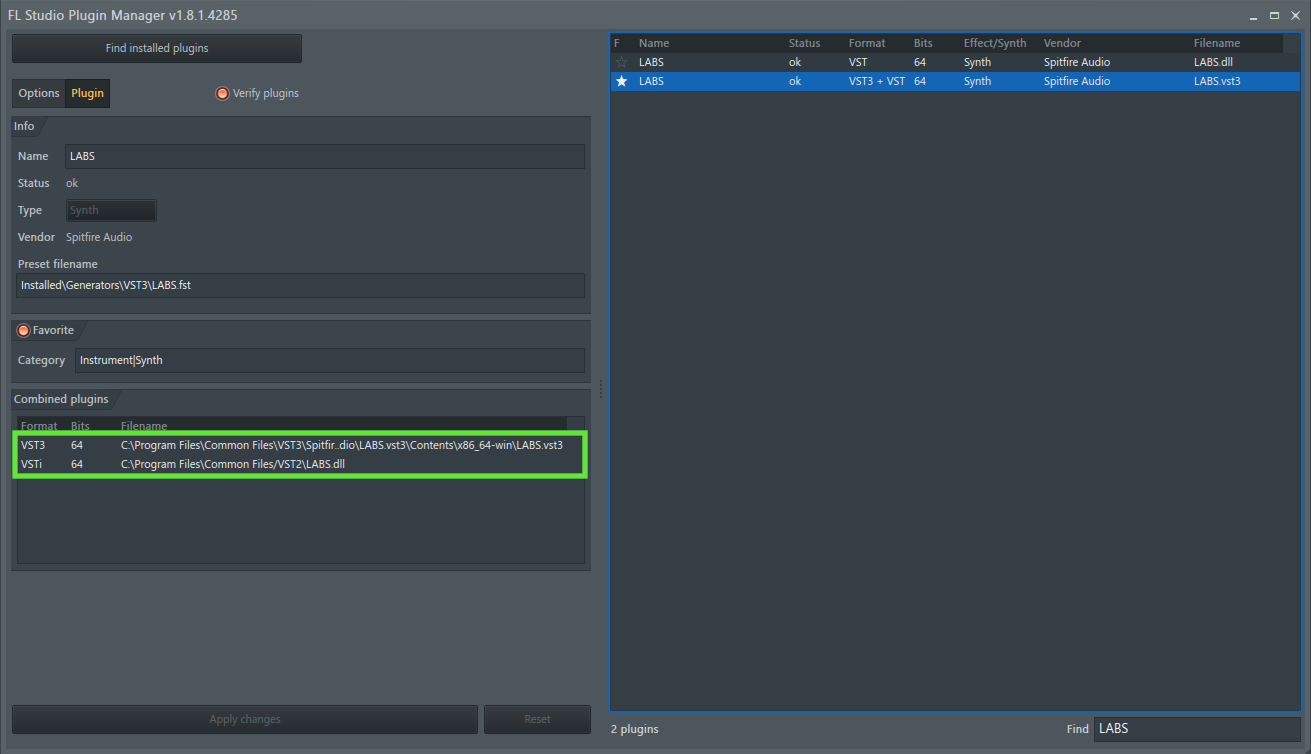The height and width of the screenshot is (754, 1311).
Task: Edit the Preset filename field
Action: (300, 285)
